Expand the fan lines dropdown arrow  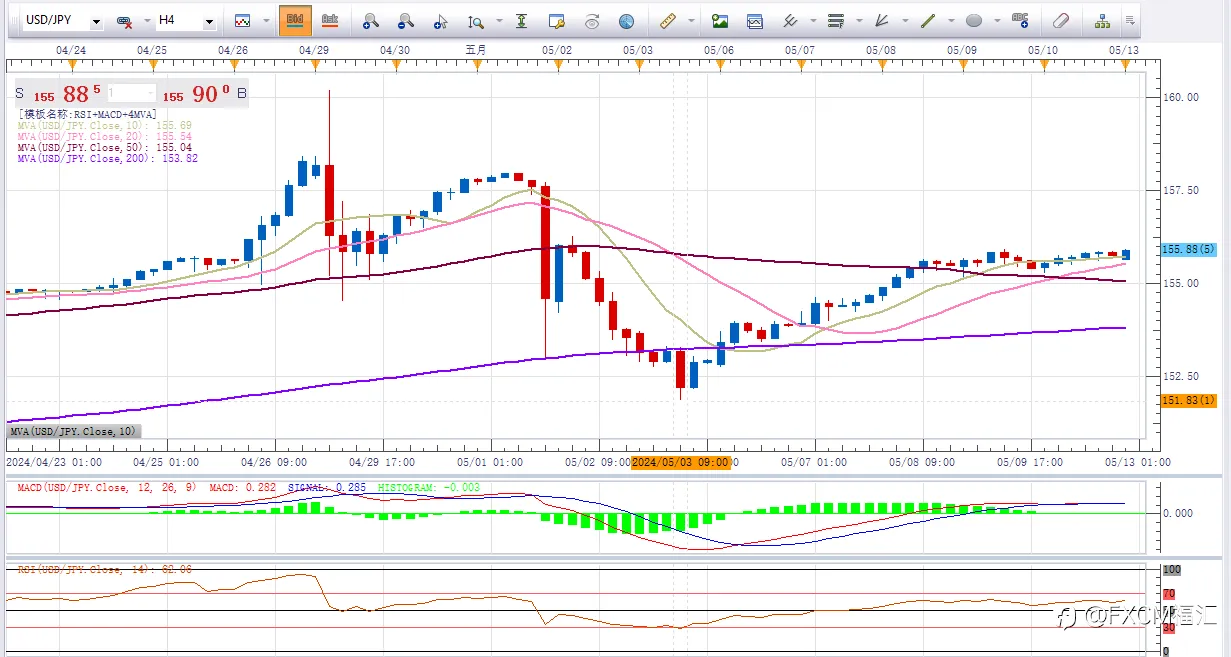(904, 21)
